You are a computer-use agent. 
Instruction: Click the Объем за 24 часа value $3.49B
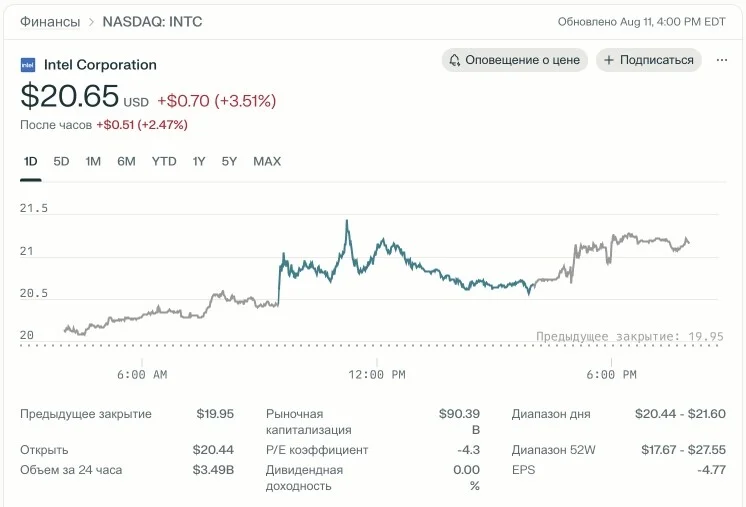213,470
